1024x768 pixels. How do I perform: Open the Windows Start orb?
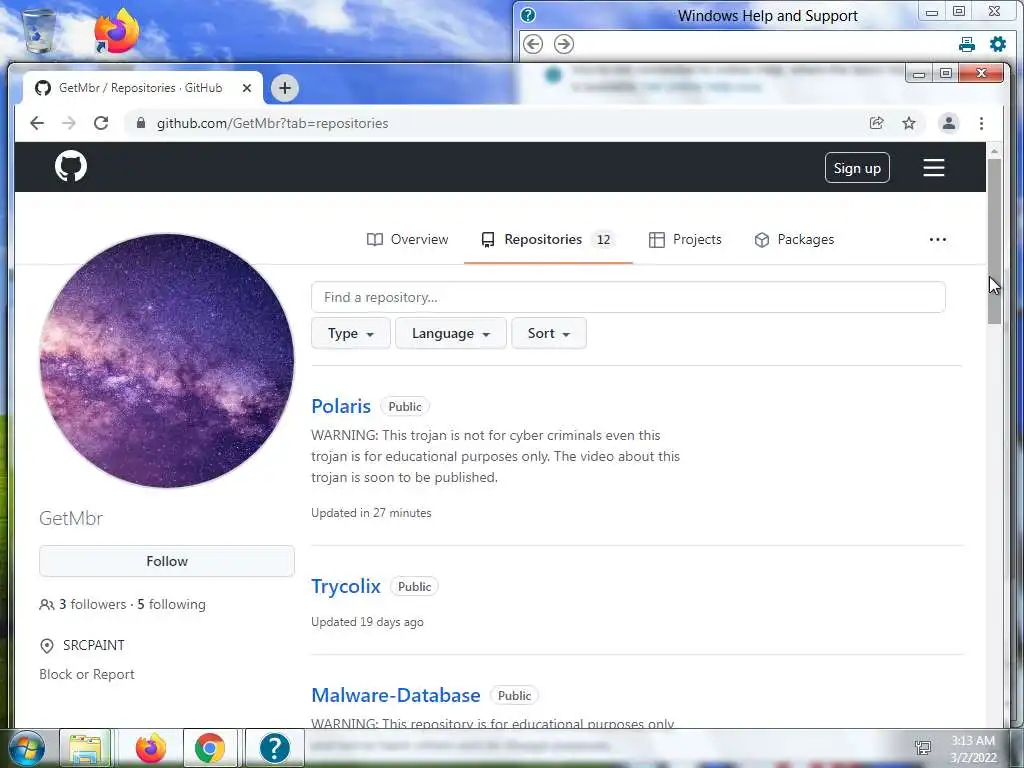[x=26, y=748]
